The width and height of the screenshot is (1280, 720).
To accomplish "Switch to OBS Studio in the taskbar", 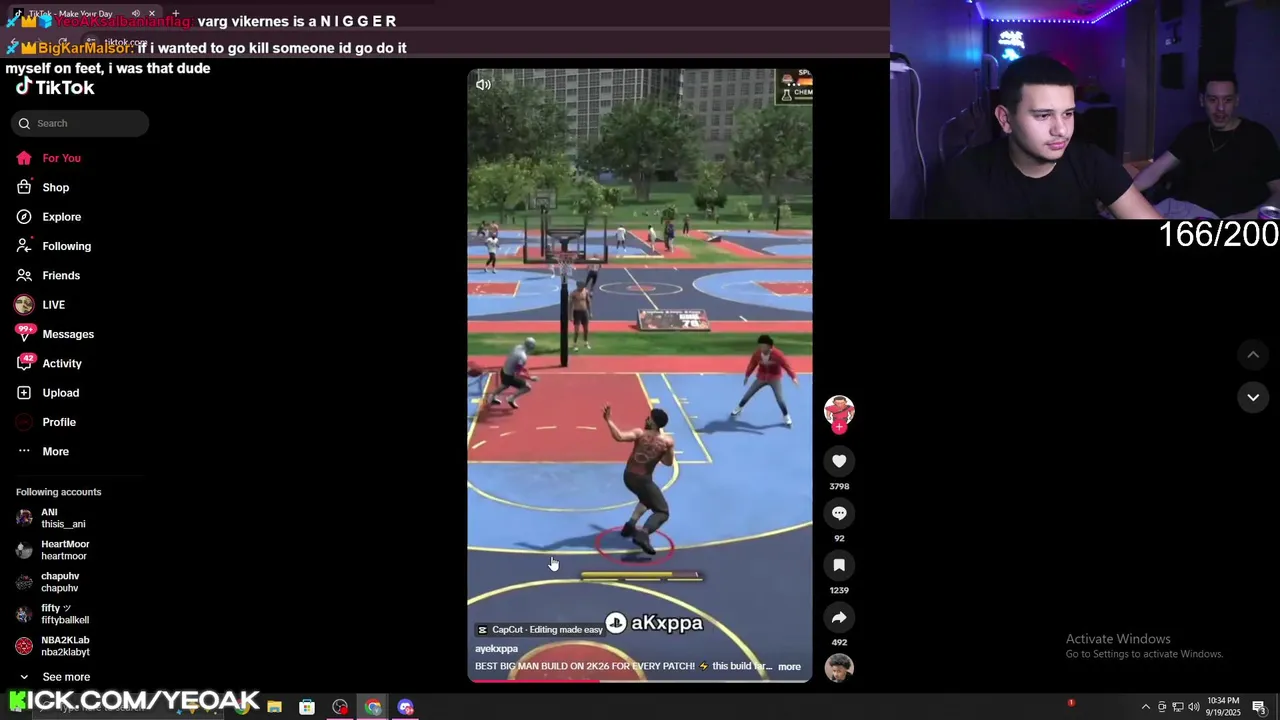I will pyautogui.click(x=340, y=707).
